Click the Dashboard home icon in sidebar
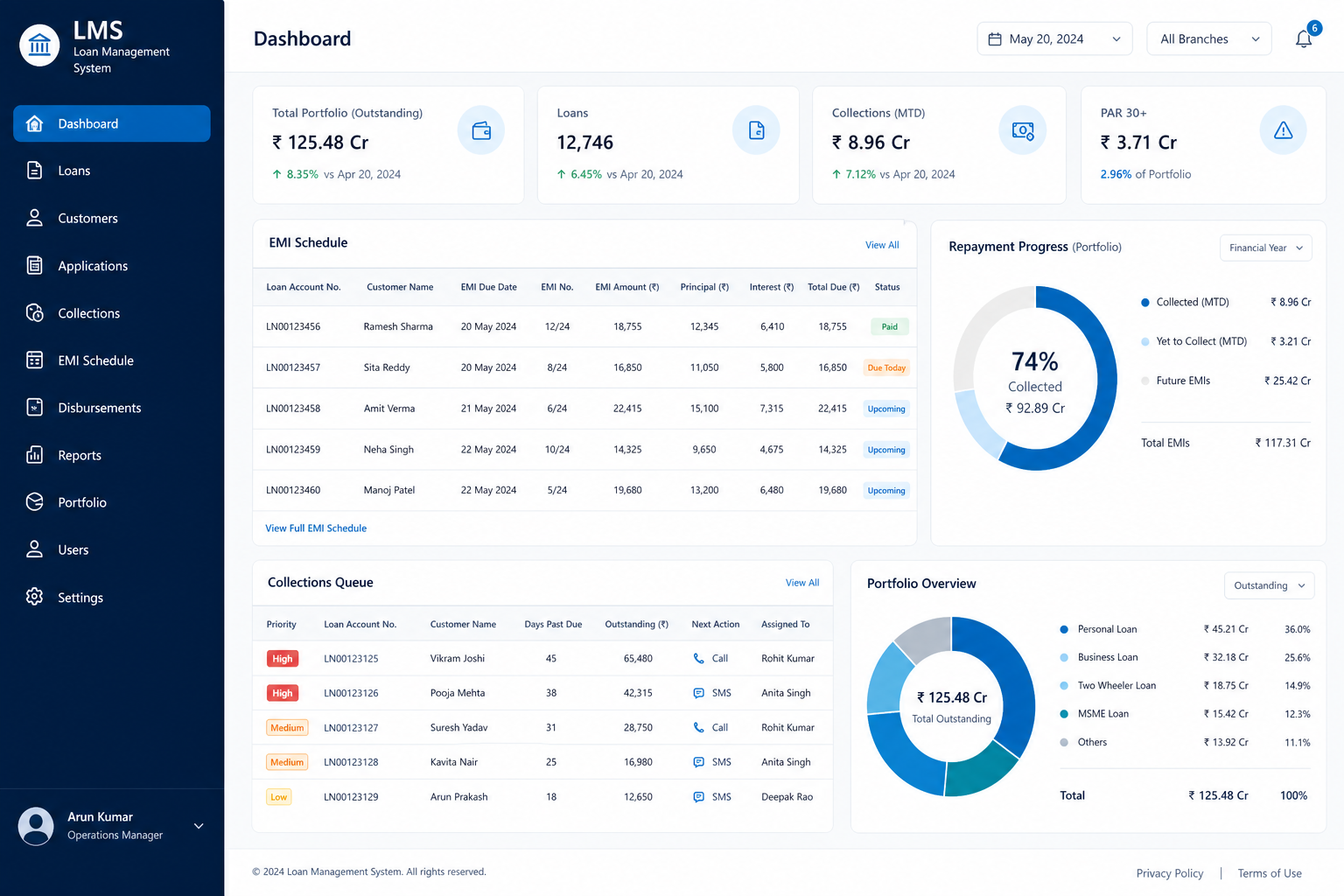1344x896 pixels. [35, 123]
